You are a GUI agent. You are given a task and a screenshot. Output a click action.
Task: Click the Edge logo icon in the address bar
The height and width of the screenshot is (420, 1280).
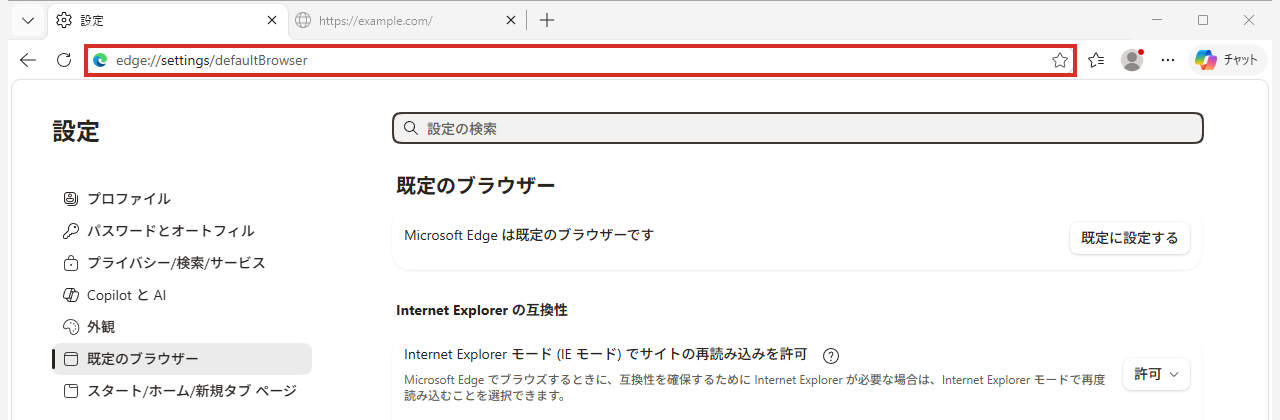(100, 60)
